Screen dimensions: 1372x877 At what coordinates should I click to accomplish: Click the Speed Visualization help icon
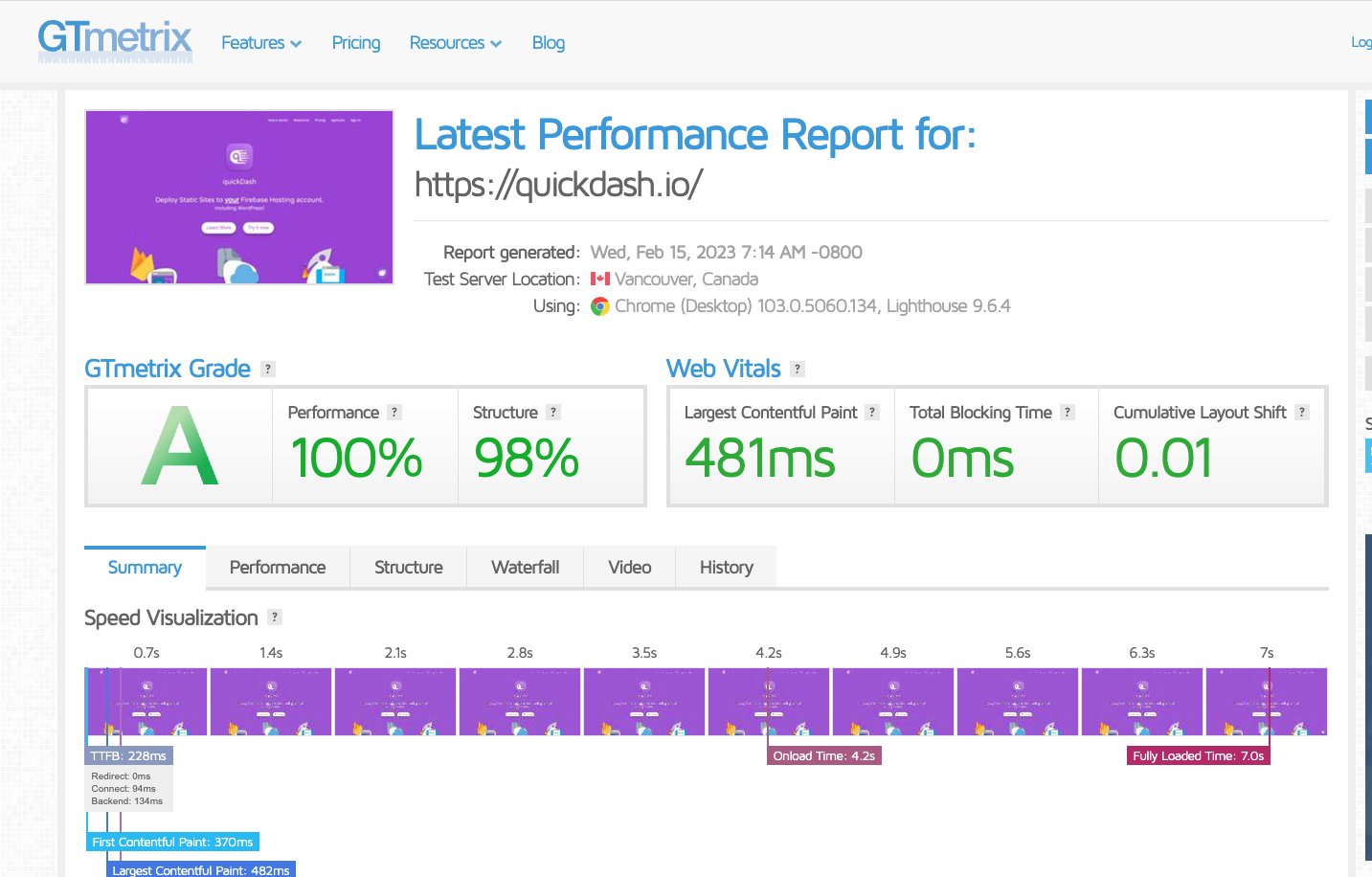pos(275,617)
